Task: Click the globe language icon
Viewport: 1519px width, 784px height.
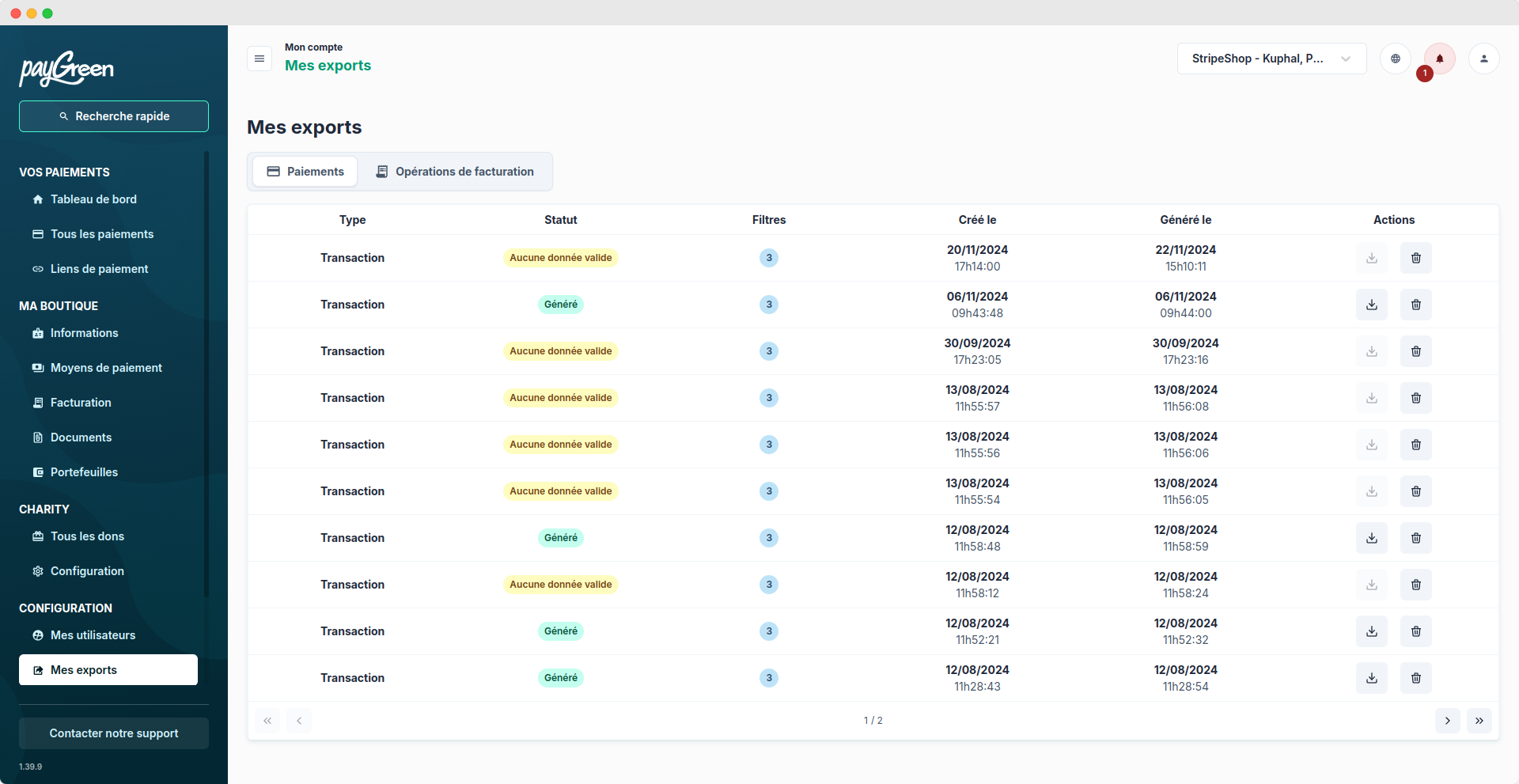Action: (1395, 59)
